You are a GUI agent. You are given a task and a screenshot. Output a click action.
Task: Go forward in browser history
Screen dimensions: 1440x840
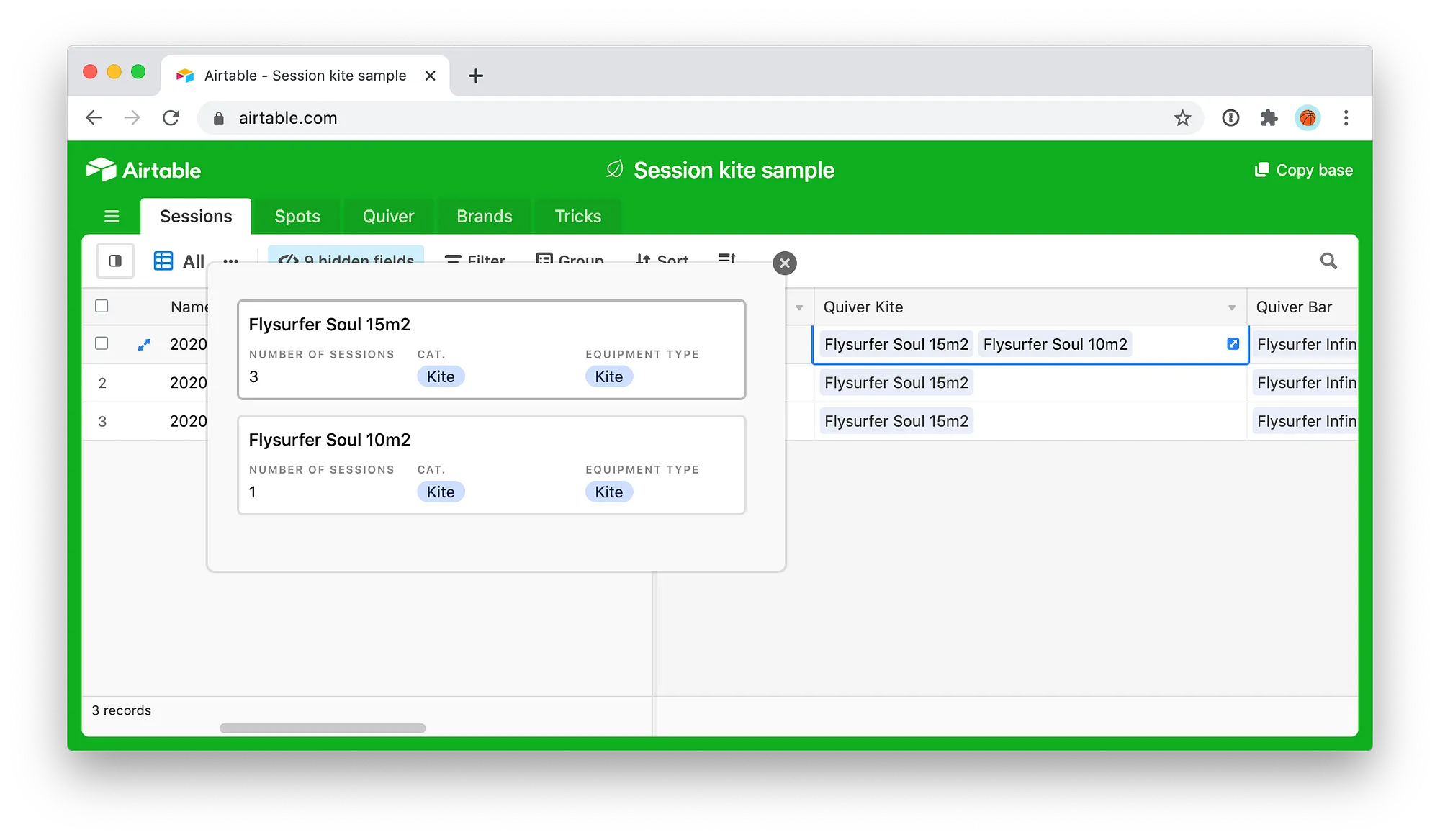click(132, 118)
